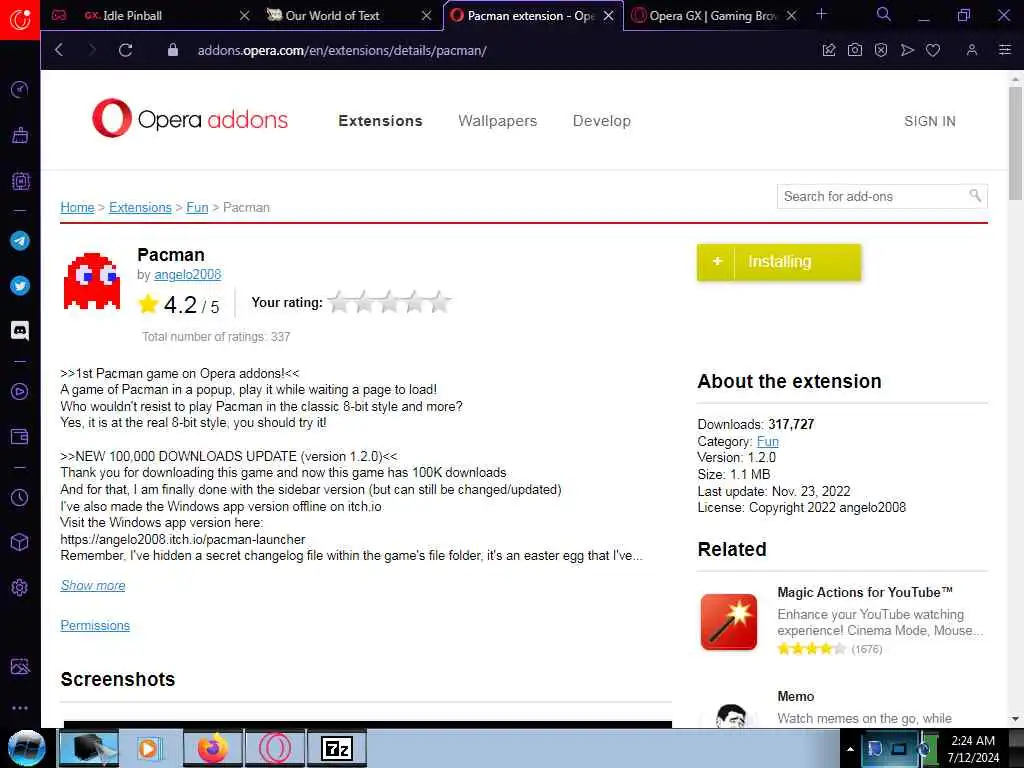1024x768 pixels.
Task: Close the Idle Pinball tab
Action: point(244,16)
